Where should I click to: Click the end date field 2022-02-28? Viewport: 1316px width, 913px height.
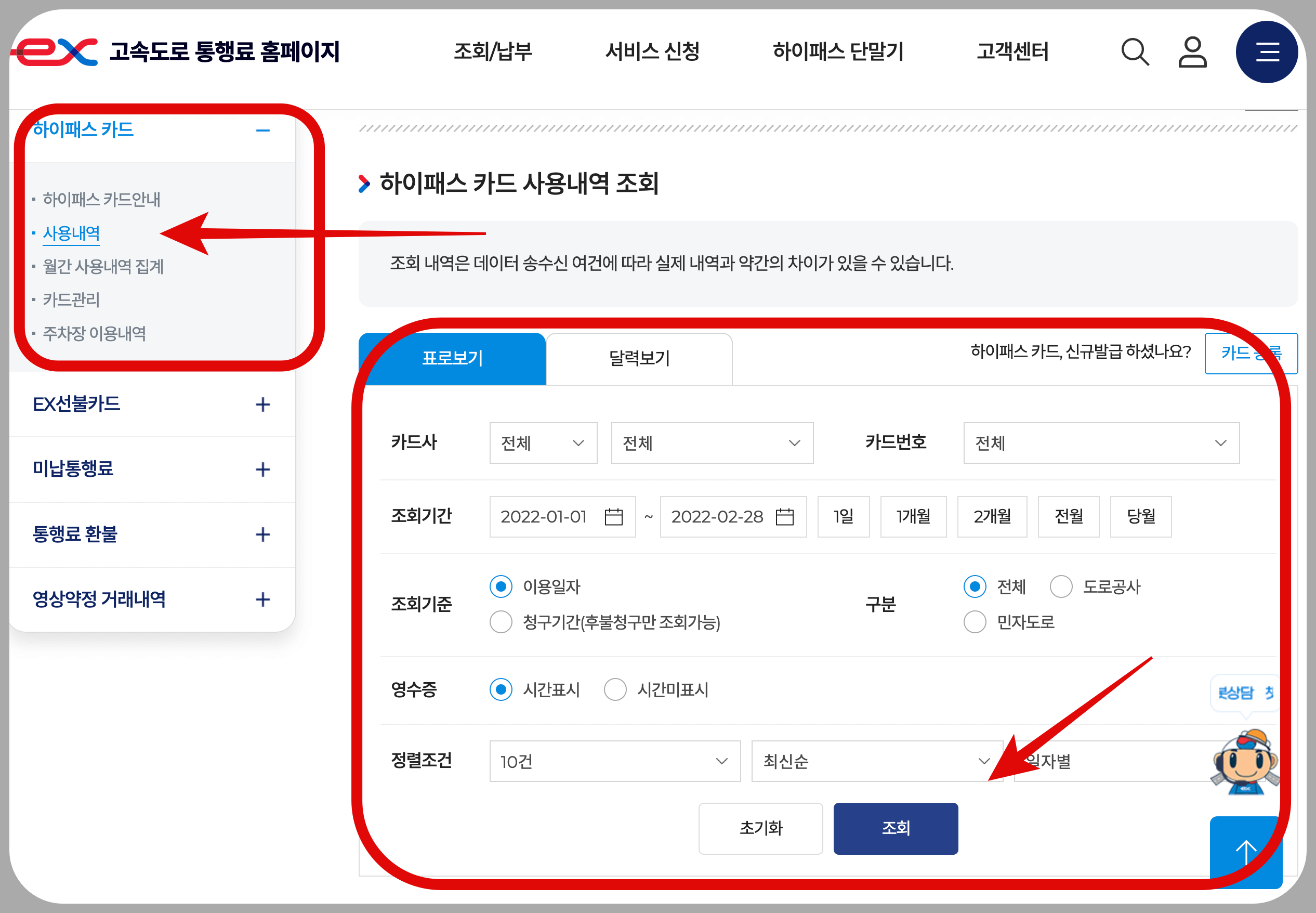pos(733,517)
